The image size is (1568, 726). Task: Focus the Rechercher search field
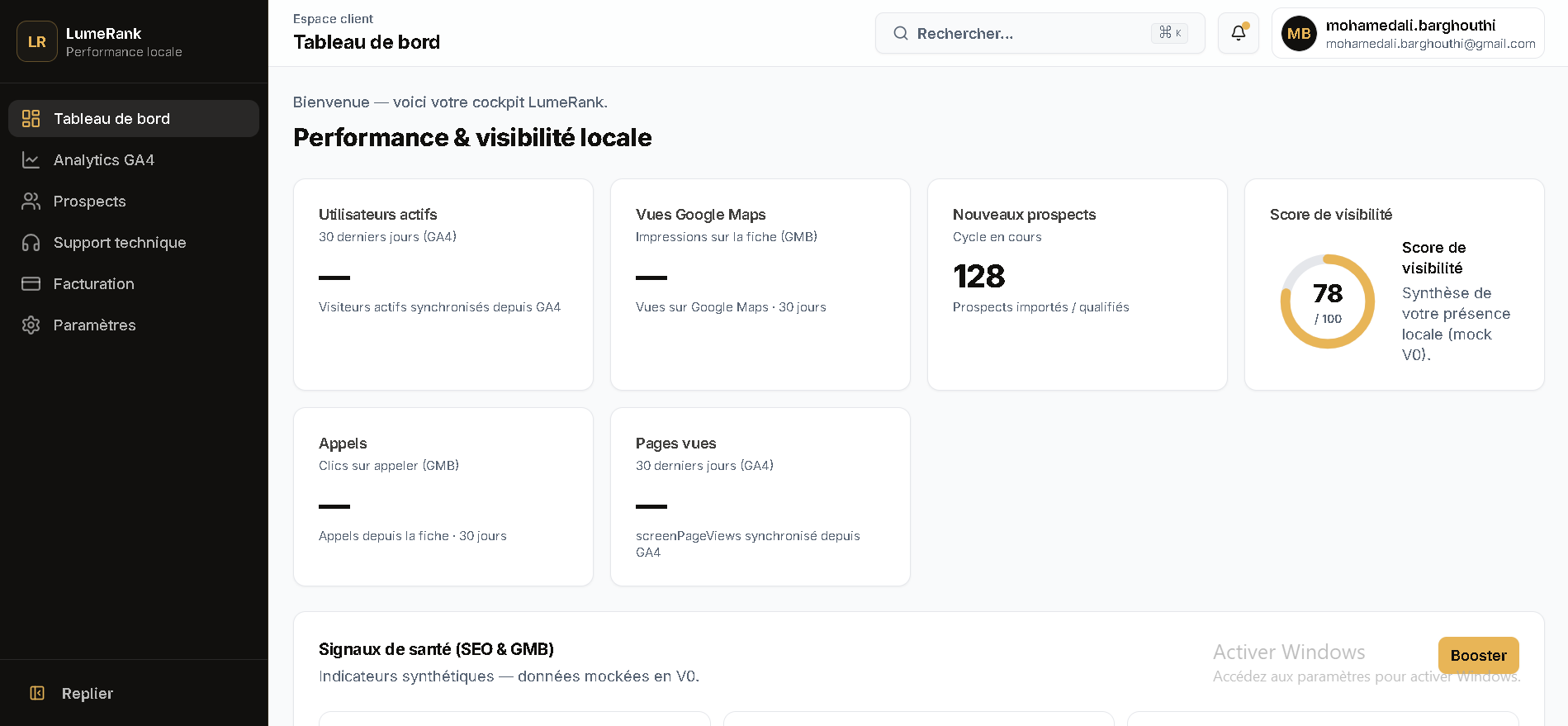point(1040,33)
